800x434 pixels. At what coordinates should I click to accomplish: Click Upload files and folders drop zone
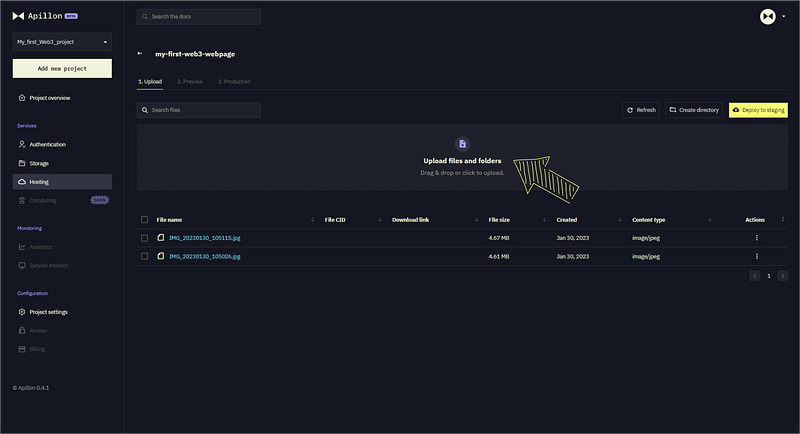(462, 157)
